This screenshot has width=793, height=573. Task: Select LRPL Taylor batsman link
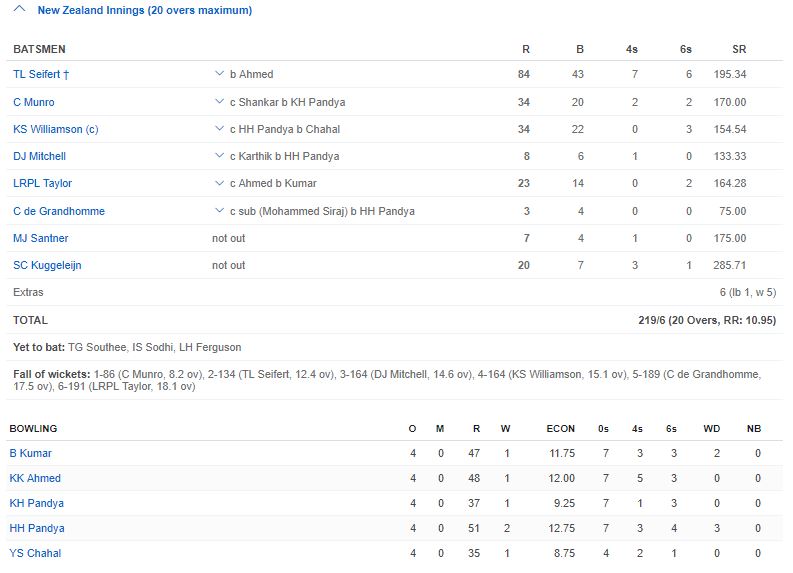click(x=42, y=183)
